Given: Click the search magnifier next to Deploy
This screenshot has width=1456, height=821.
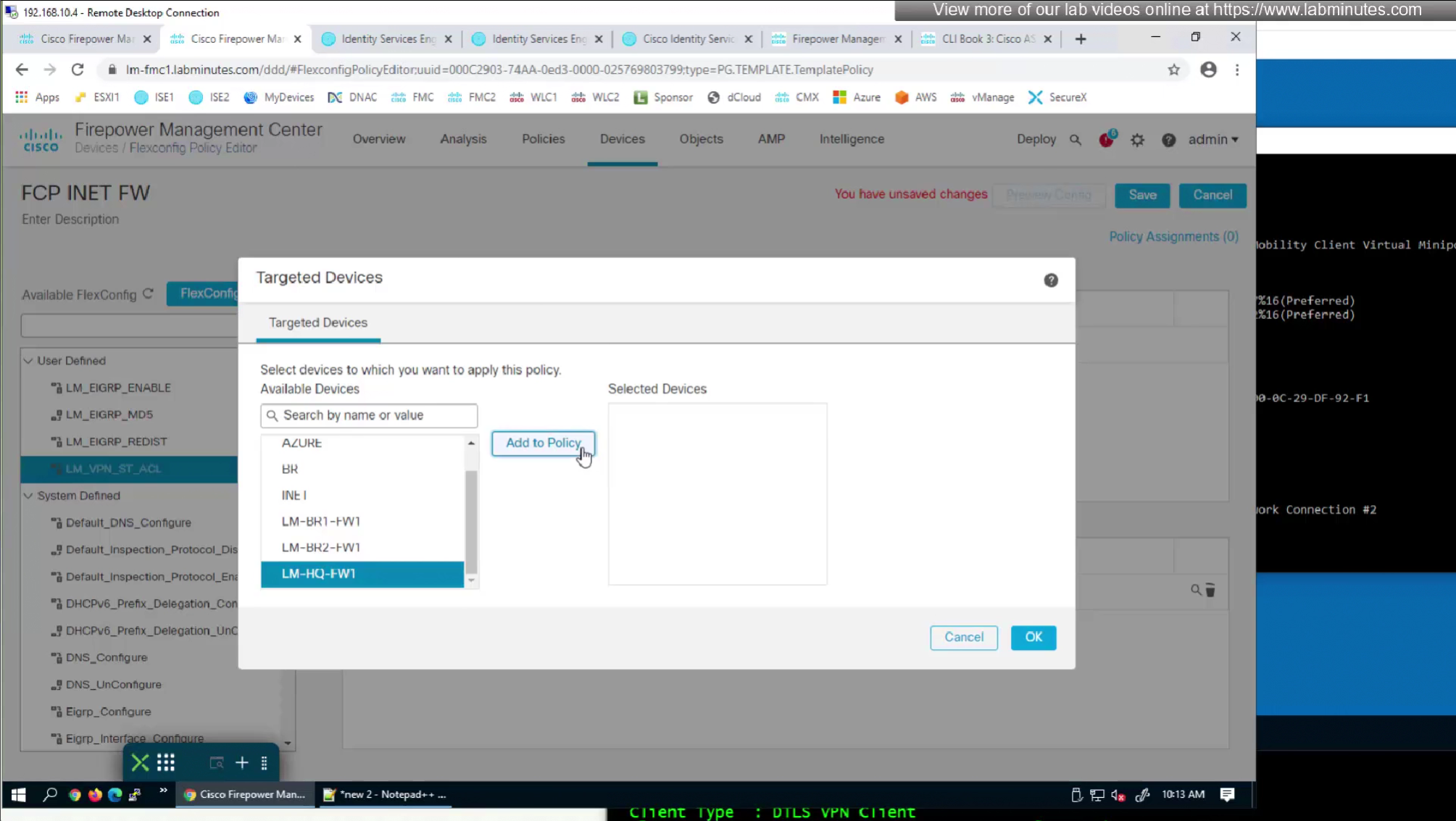Looking at the screenshot, I should [1076, 140].
